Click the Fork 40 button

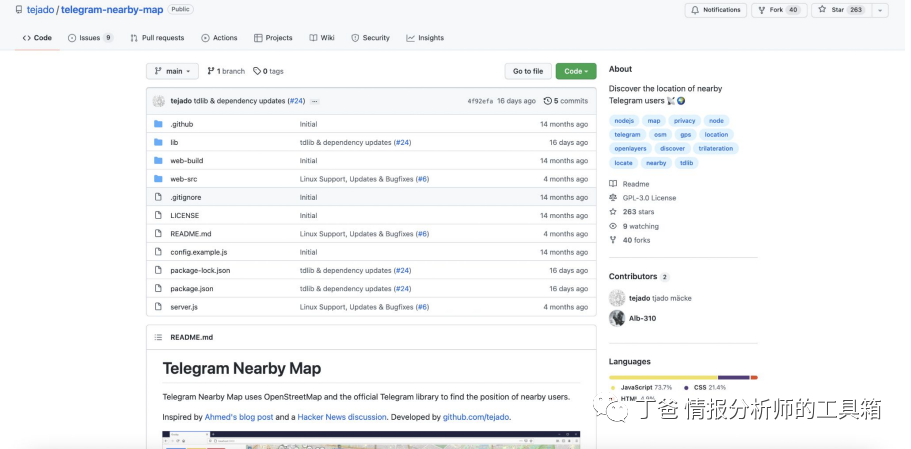[779, 10]
